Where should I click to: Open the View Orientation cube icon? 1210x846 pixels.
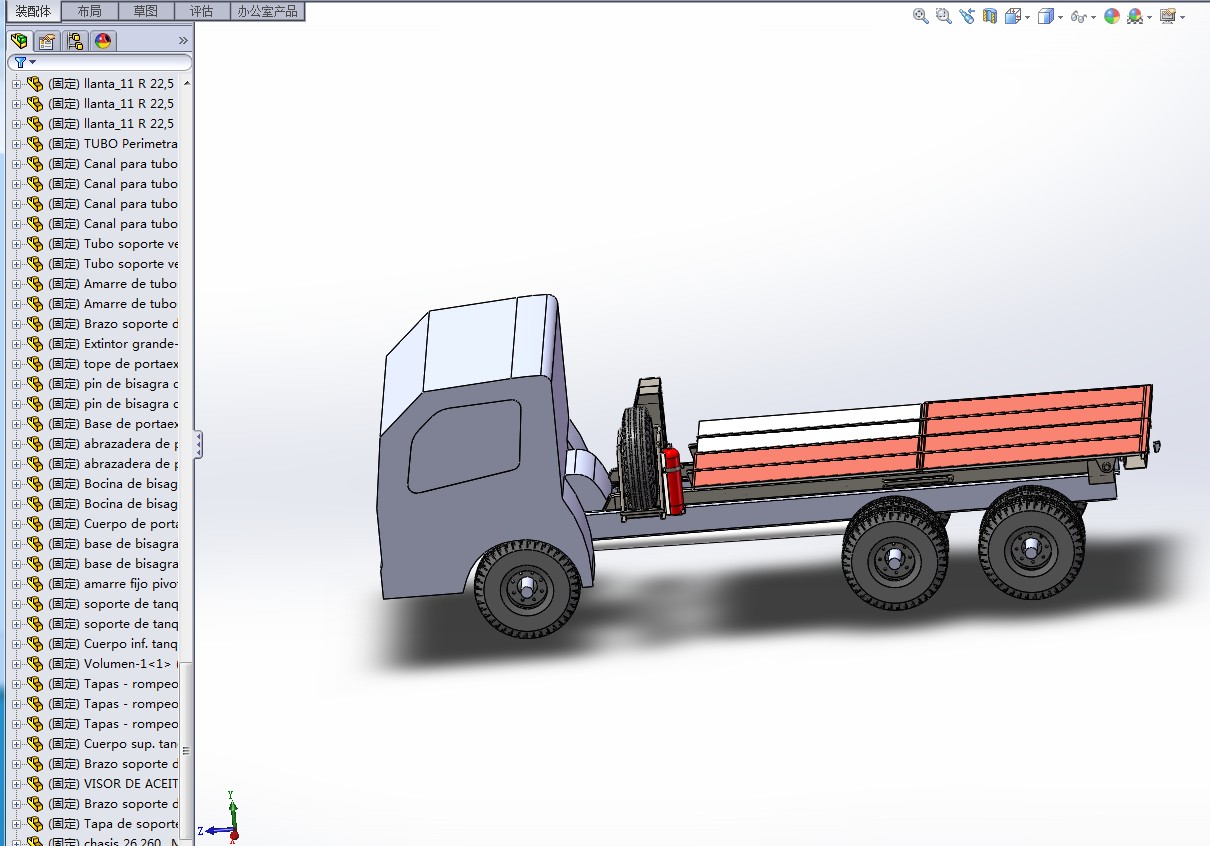coord(1013,16)
